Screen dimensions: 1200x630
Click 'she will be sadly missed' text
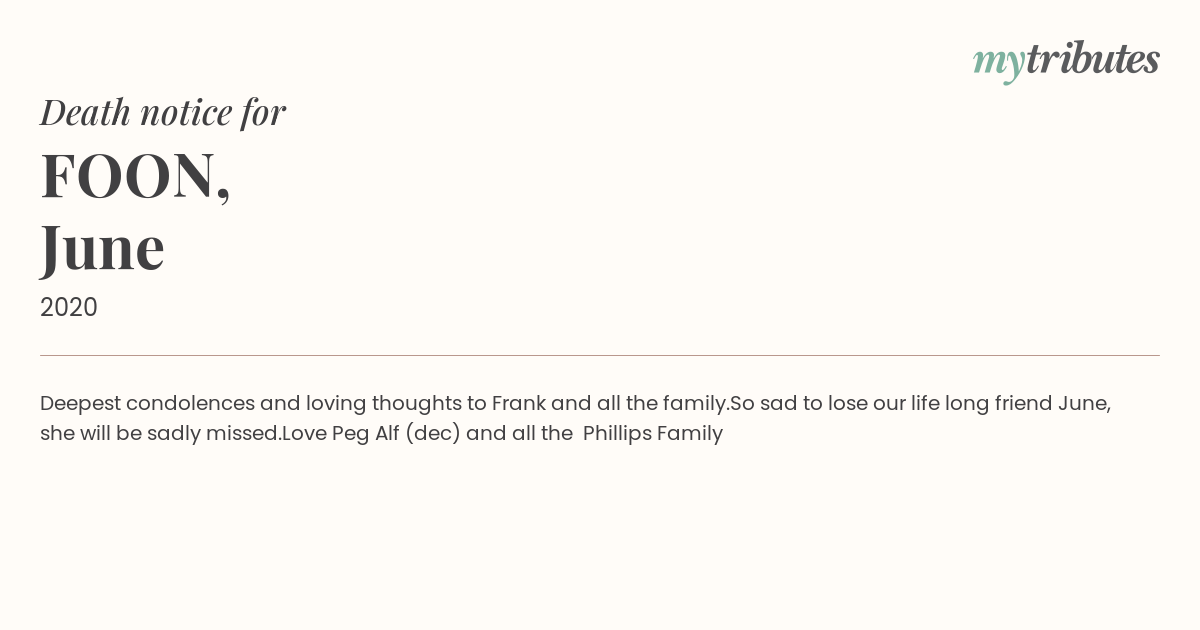point(158,434)
